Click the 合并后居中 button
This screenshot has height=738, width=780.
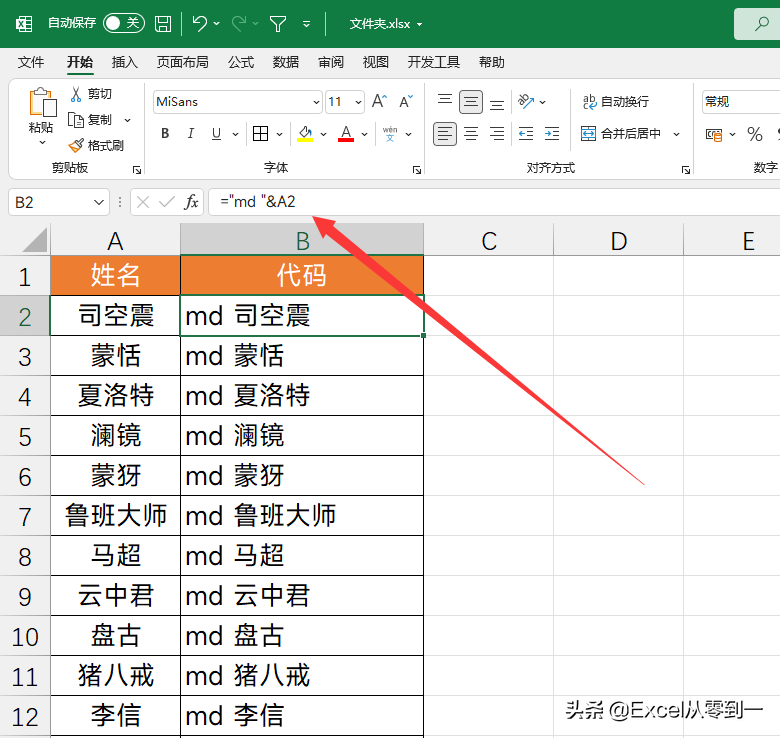click(x=621, y=133)
